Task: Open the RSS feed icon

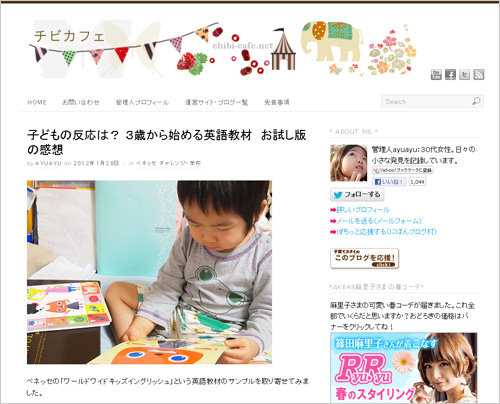Action: 479,74
